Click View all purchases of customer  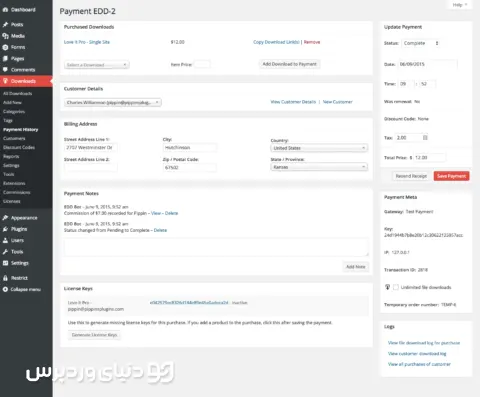[419, 364]
